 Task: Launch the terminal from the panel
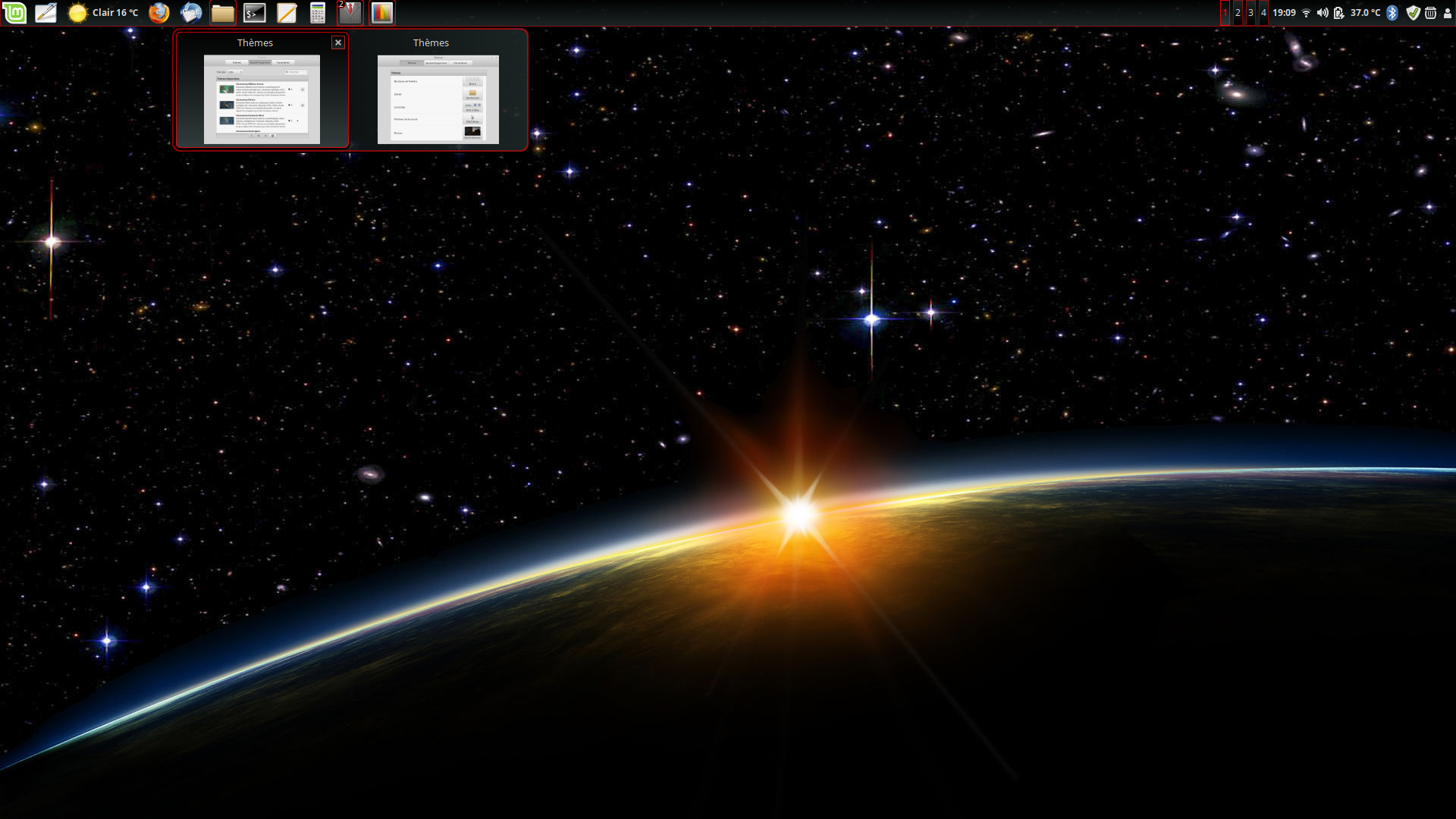pos(255,12)
